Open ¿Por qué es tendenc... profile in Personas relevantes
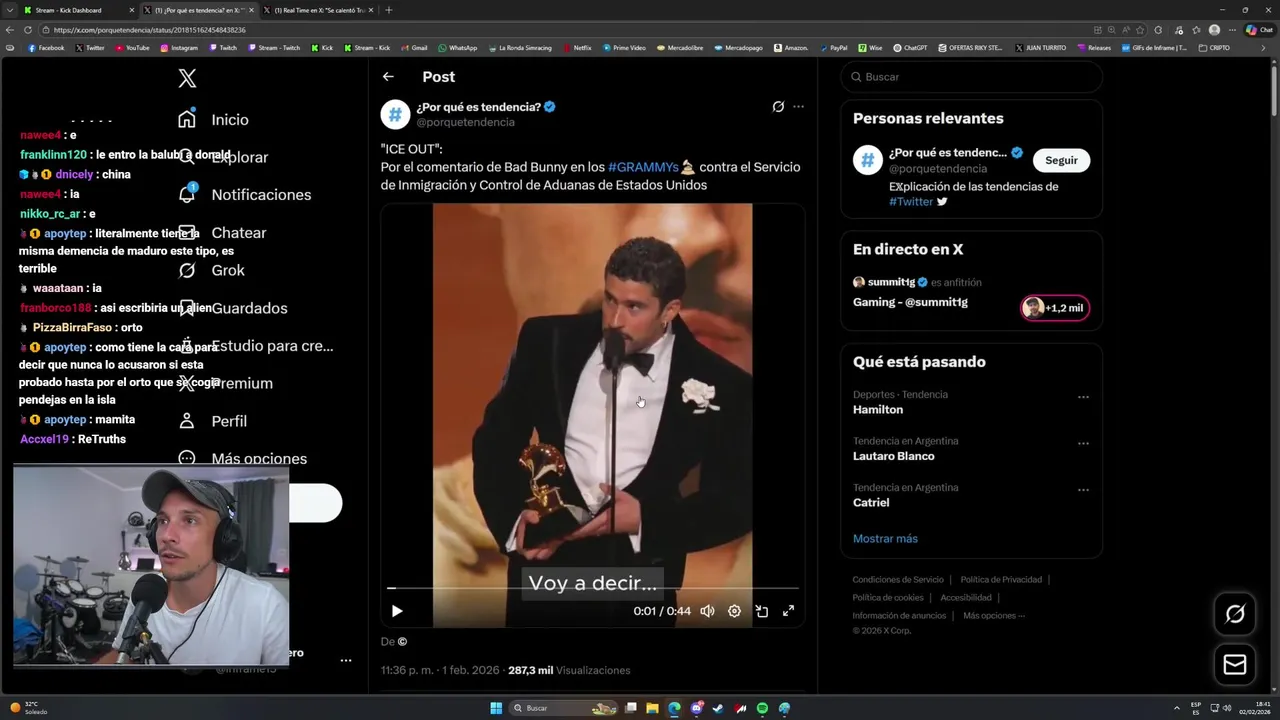 948,152
